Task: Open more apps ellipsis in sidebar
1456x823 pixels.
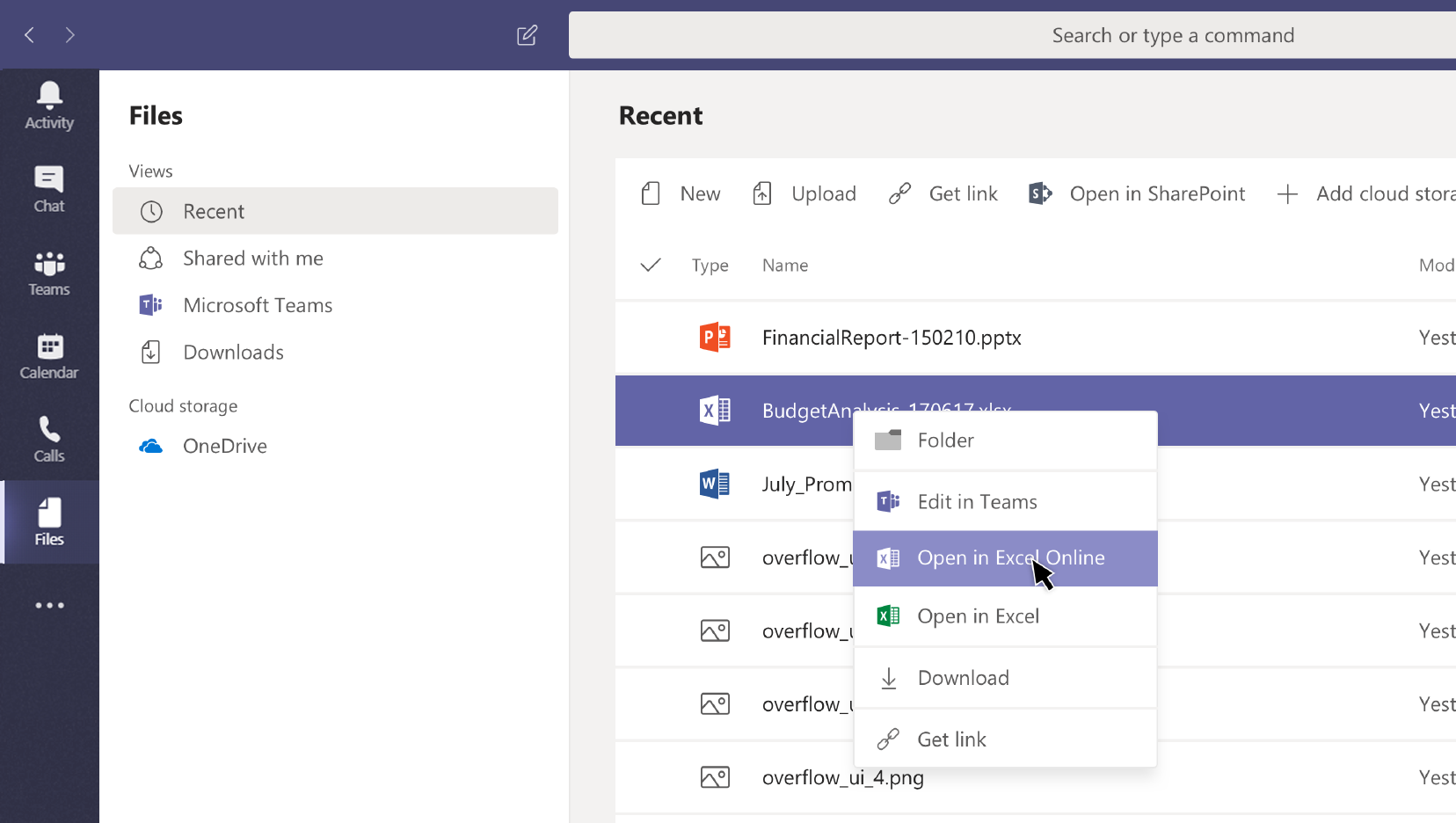Action: point(49,605)
